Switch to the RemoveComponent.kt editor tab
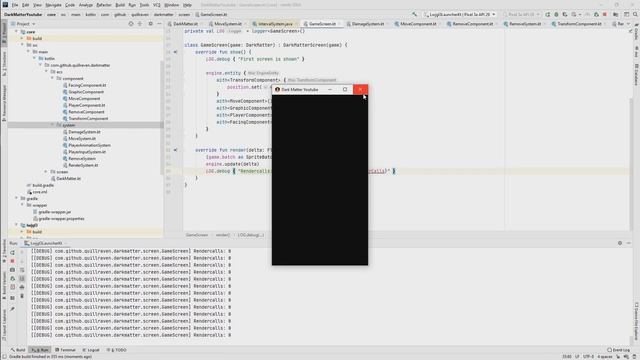The height and width of the screenshot is (360, 640). pyautogui.click(x=472, y=24)
